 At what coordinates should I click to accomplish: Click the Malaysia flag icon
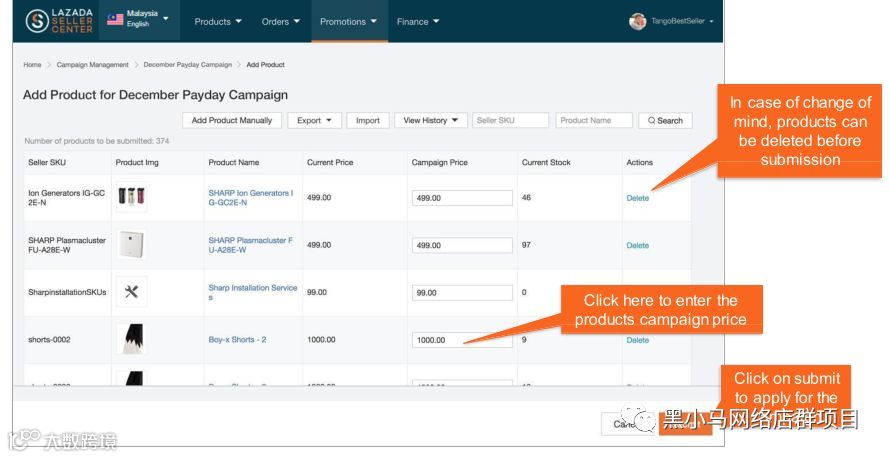[x=115, y=19]
